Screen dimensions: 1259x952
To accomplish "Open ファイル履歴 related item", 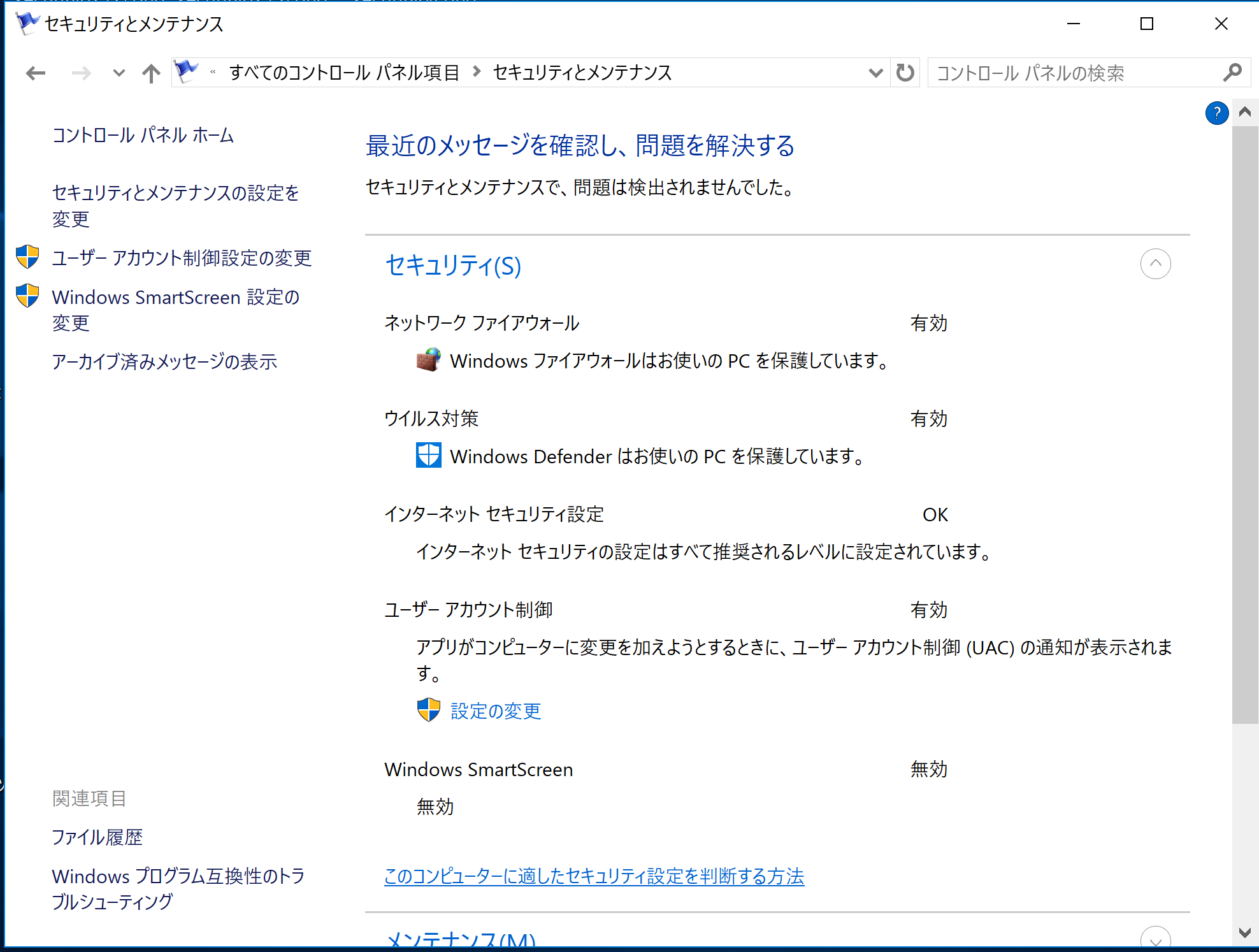I will (x=97, y=837).
